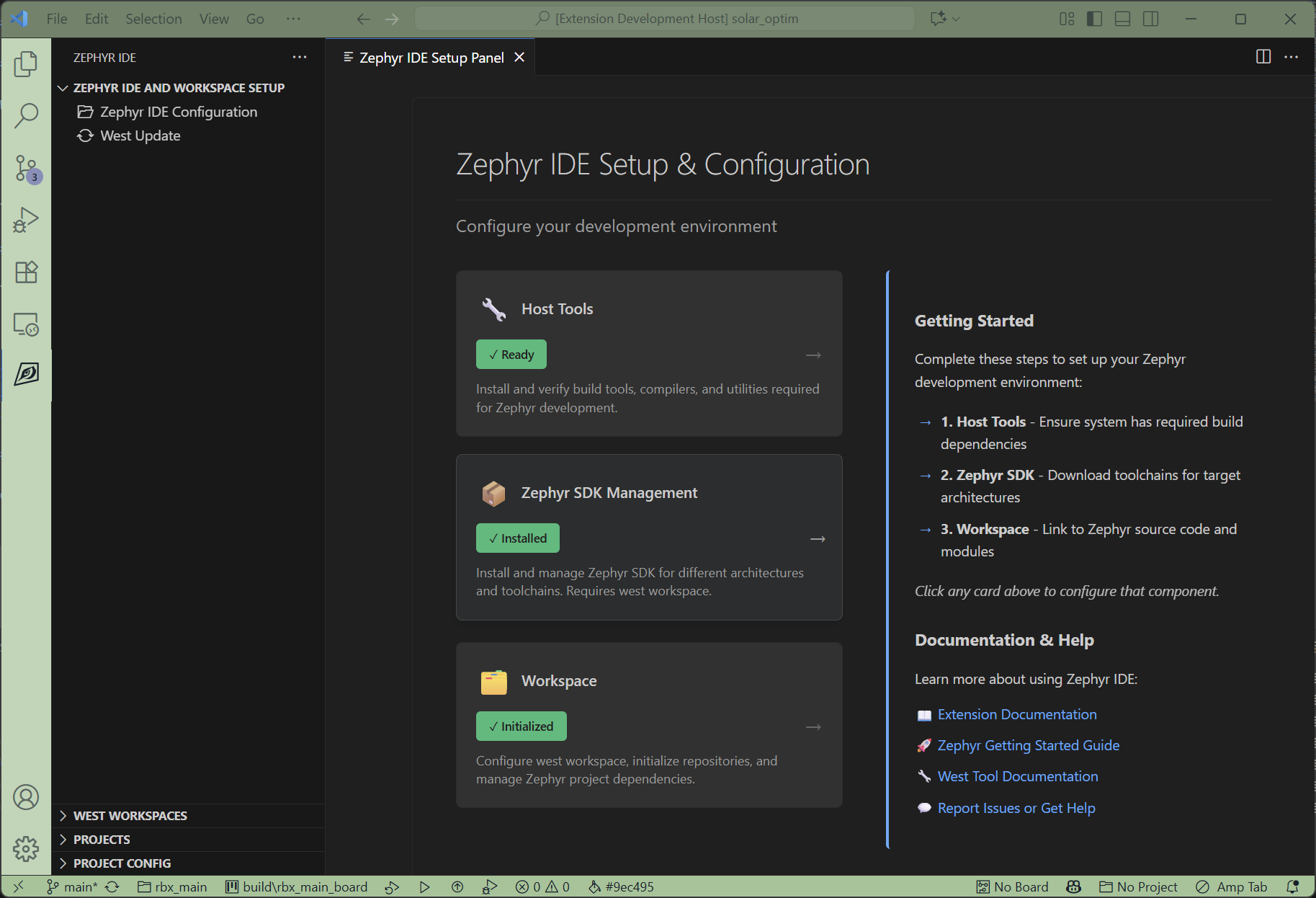Click the command center search box
Viewport: 1316px width, 898px height.
[665, 19]
